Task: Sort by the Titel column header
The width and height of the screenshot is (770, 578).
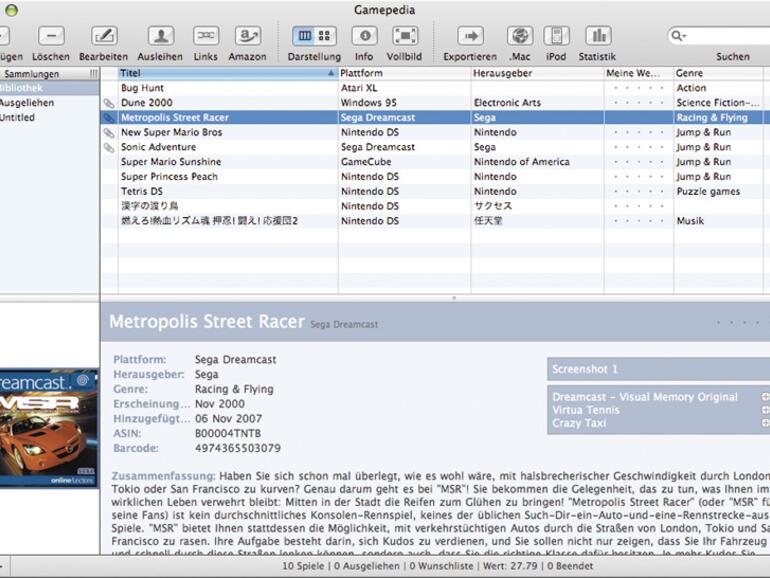Action: coord(228,73)
